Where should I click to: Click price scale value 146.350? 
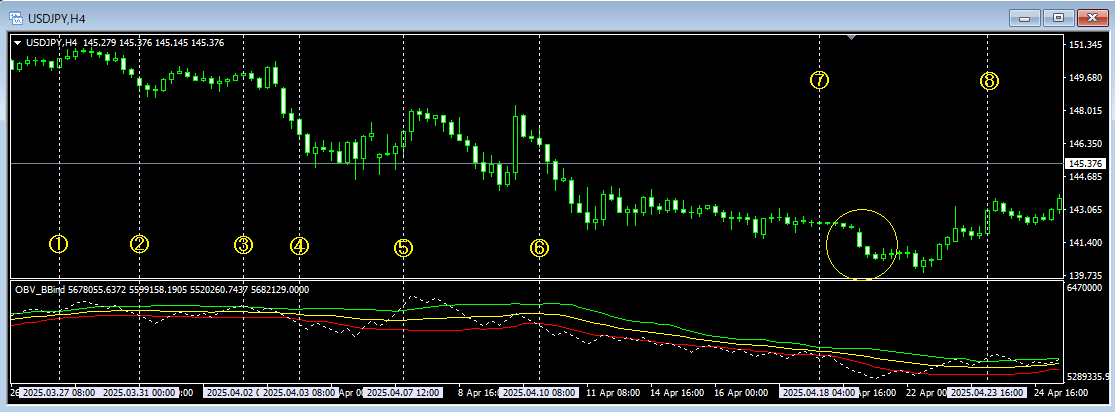click(1085, 144)
